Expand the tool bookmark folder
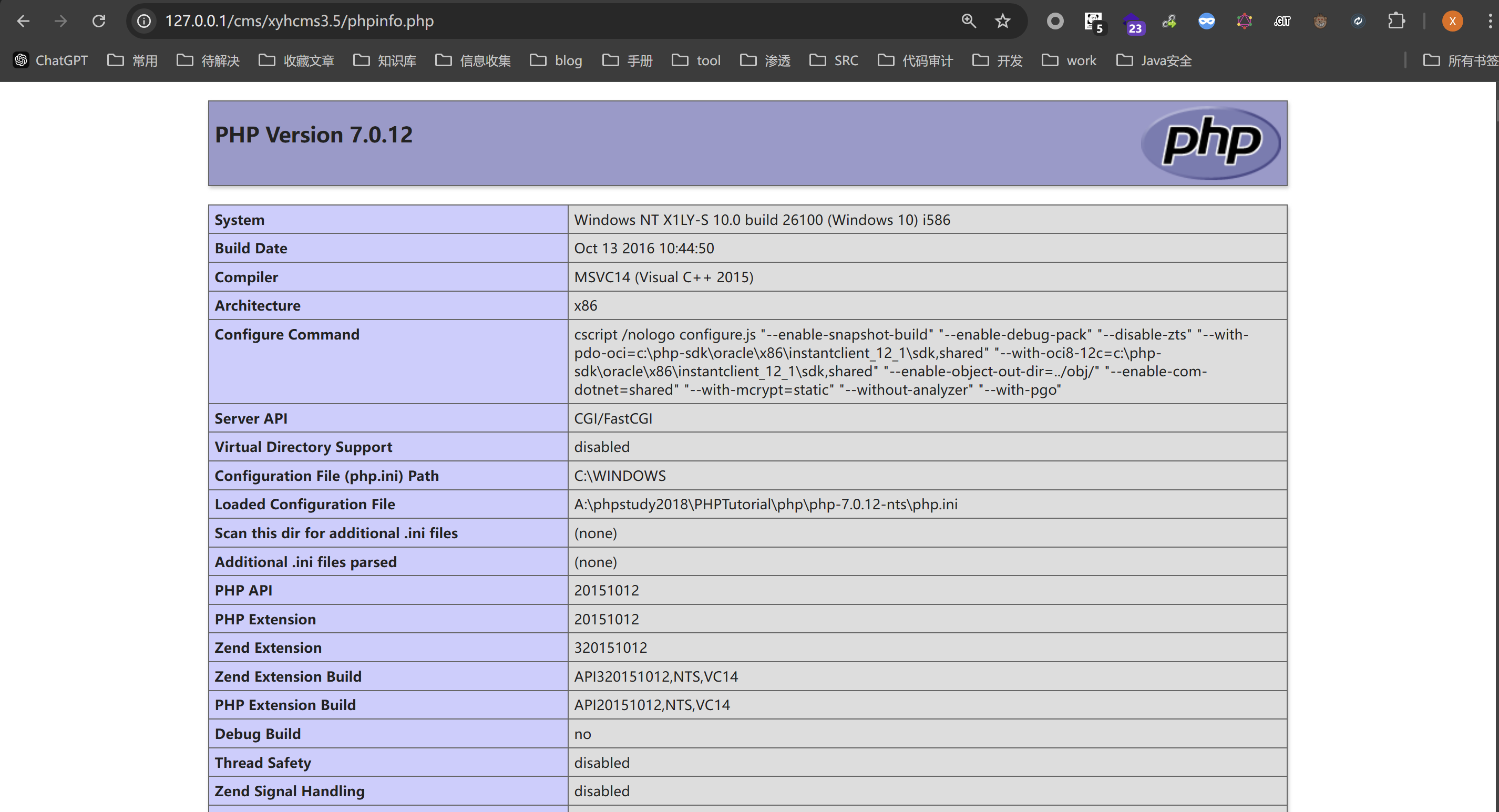This screenshot has width=1499, height=812. click(696, 60)
